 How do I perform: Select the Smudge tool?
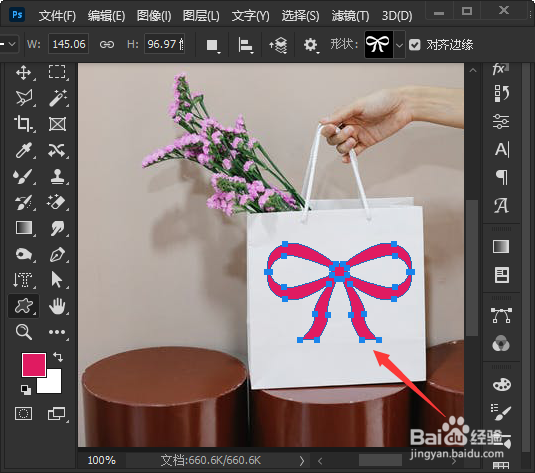pyautogui.click(x=57, y=228)
